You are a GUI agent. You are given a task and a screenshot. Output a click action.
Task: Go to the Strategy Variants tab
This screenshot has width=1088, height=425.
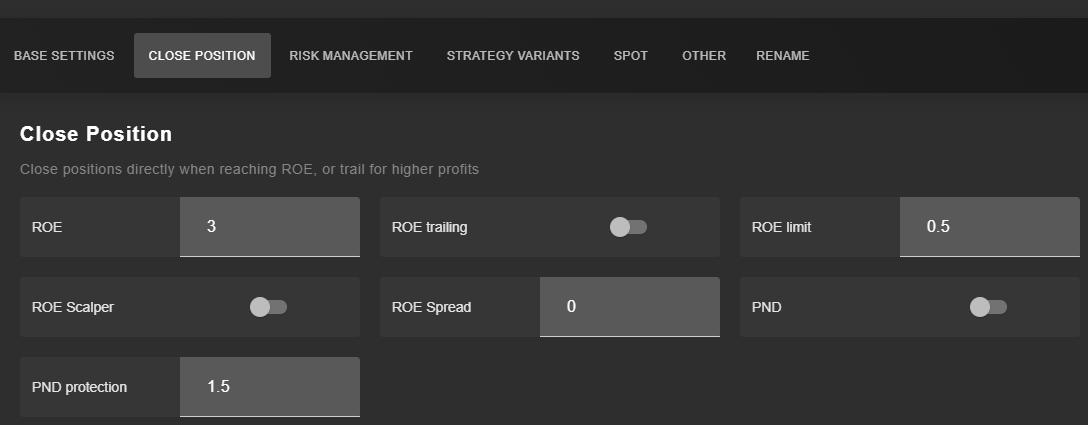pos(513,56)
